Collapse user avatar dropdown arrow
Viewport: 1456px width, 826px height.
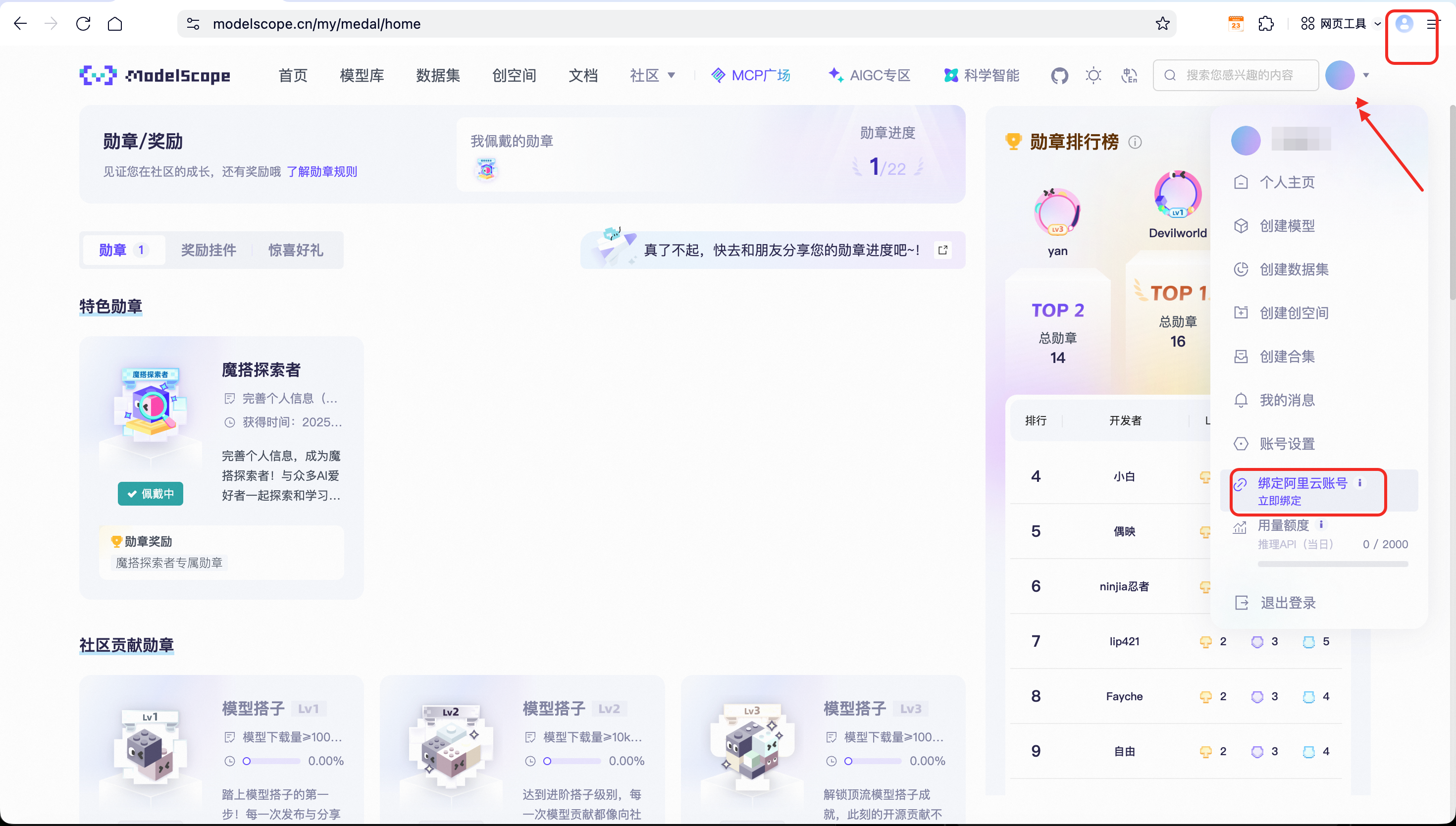pos(1366,75)
